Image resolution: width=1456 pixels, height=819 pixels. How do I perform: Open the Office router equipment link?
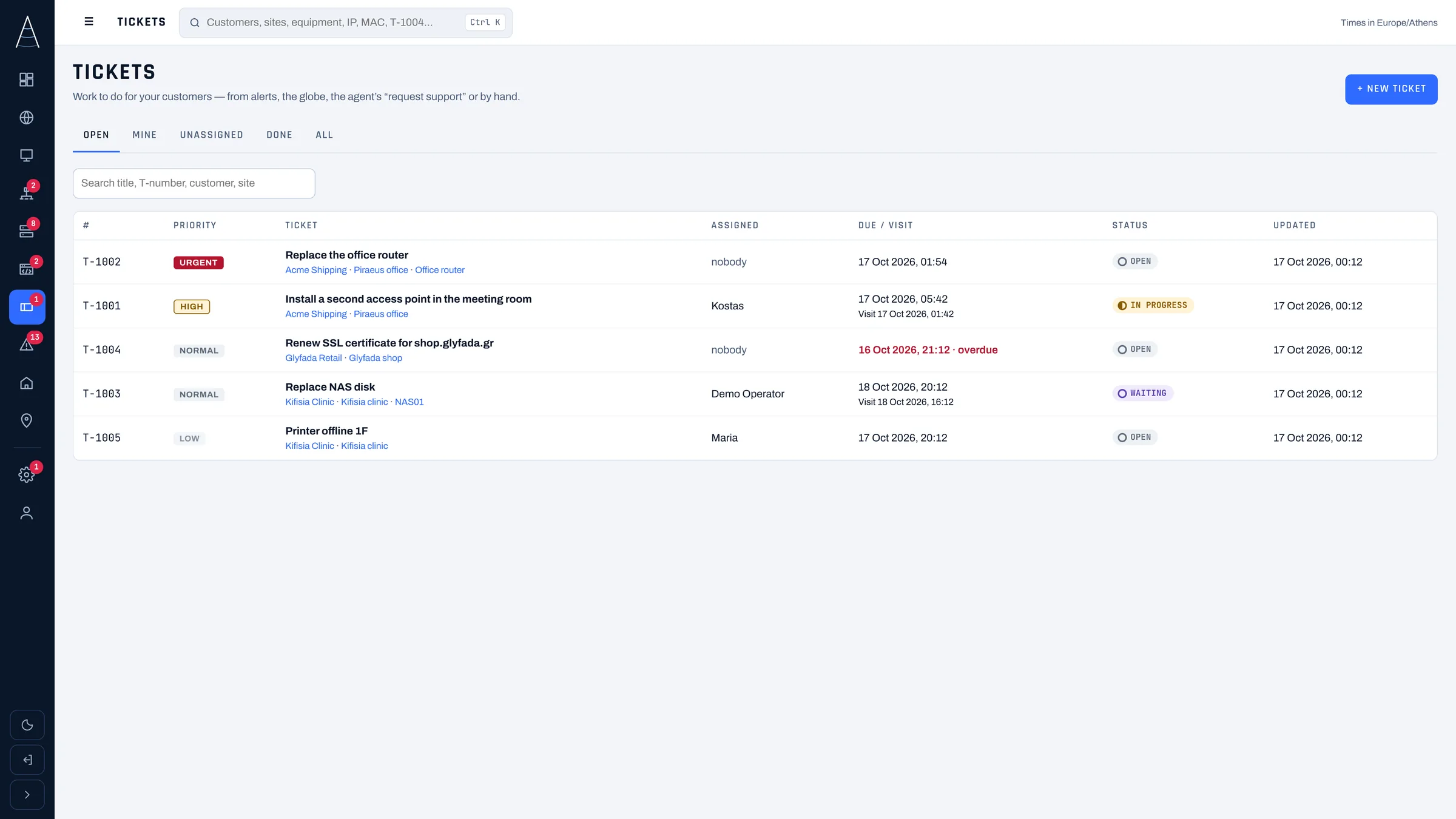click(440, 270)
